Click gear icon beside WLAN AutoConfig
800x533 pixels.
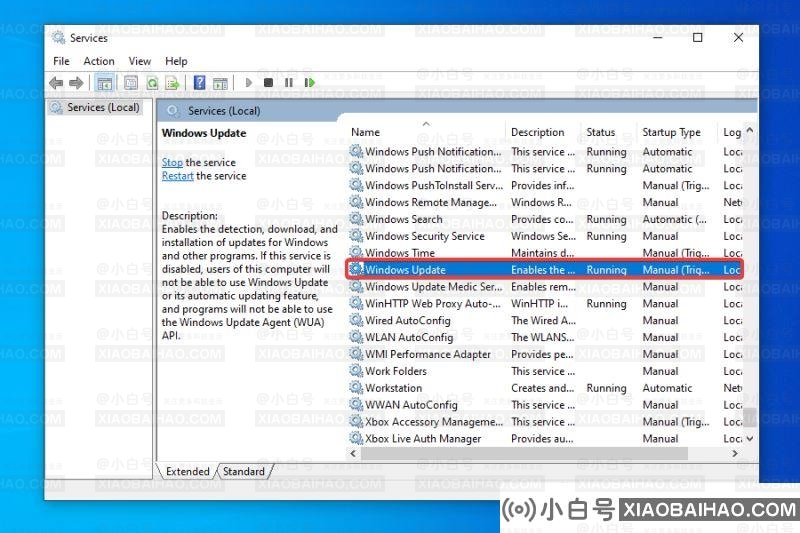356,337
